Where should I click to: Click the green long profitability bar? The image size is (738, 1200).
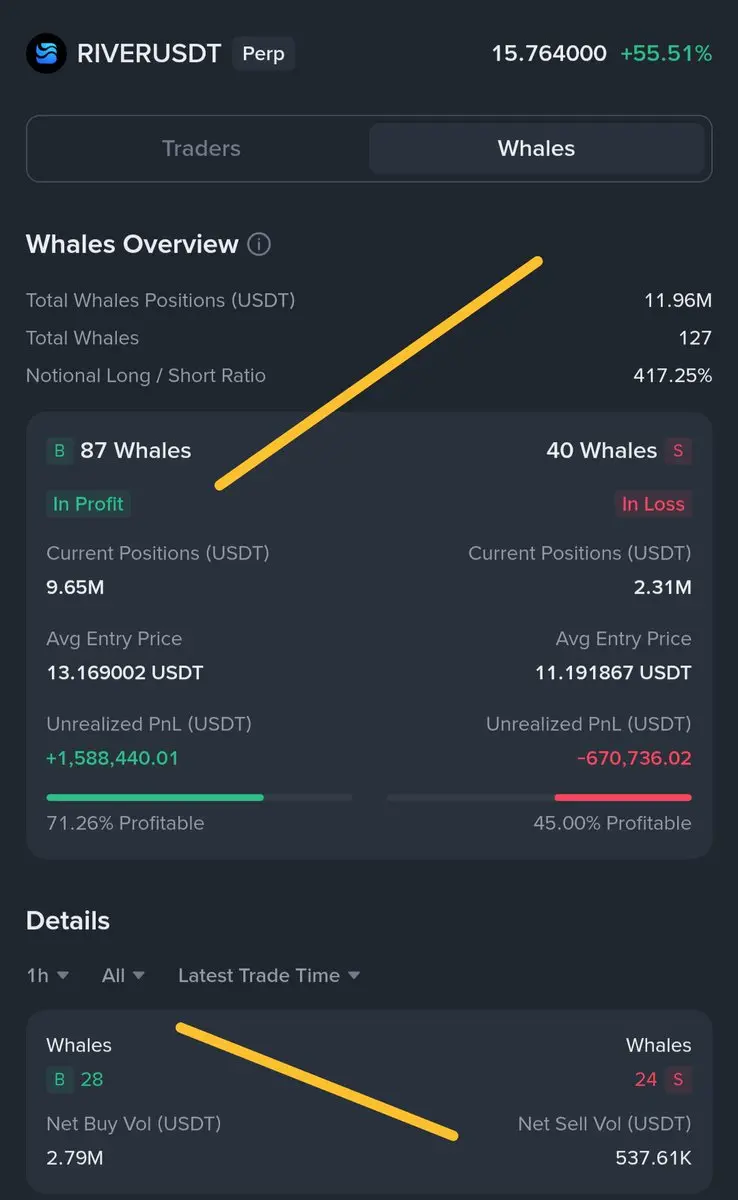(155, 797)
